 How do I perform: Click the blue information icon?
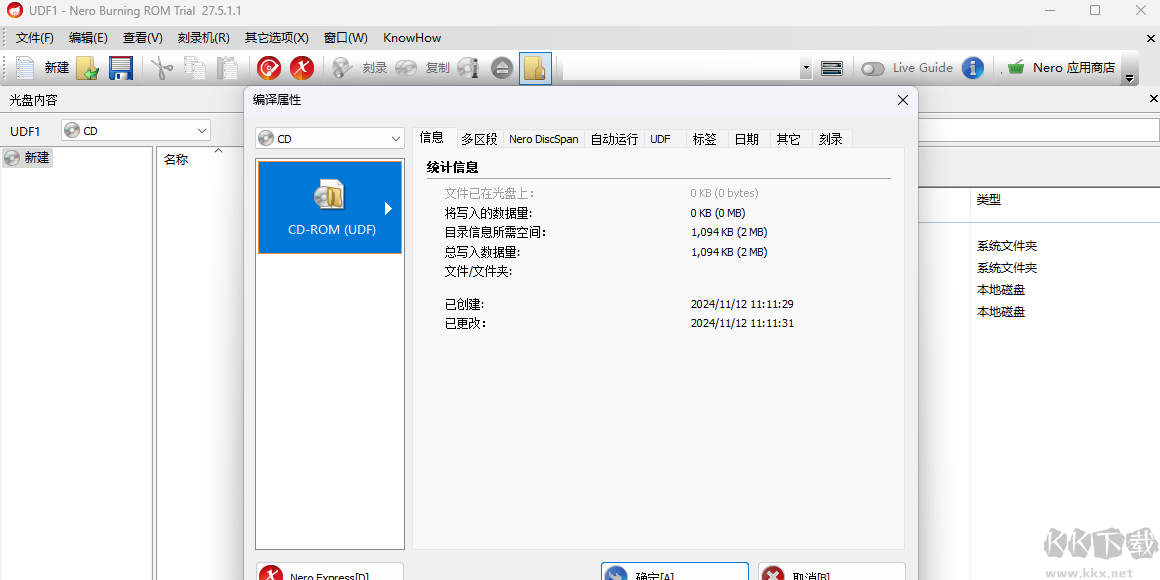973,68
